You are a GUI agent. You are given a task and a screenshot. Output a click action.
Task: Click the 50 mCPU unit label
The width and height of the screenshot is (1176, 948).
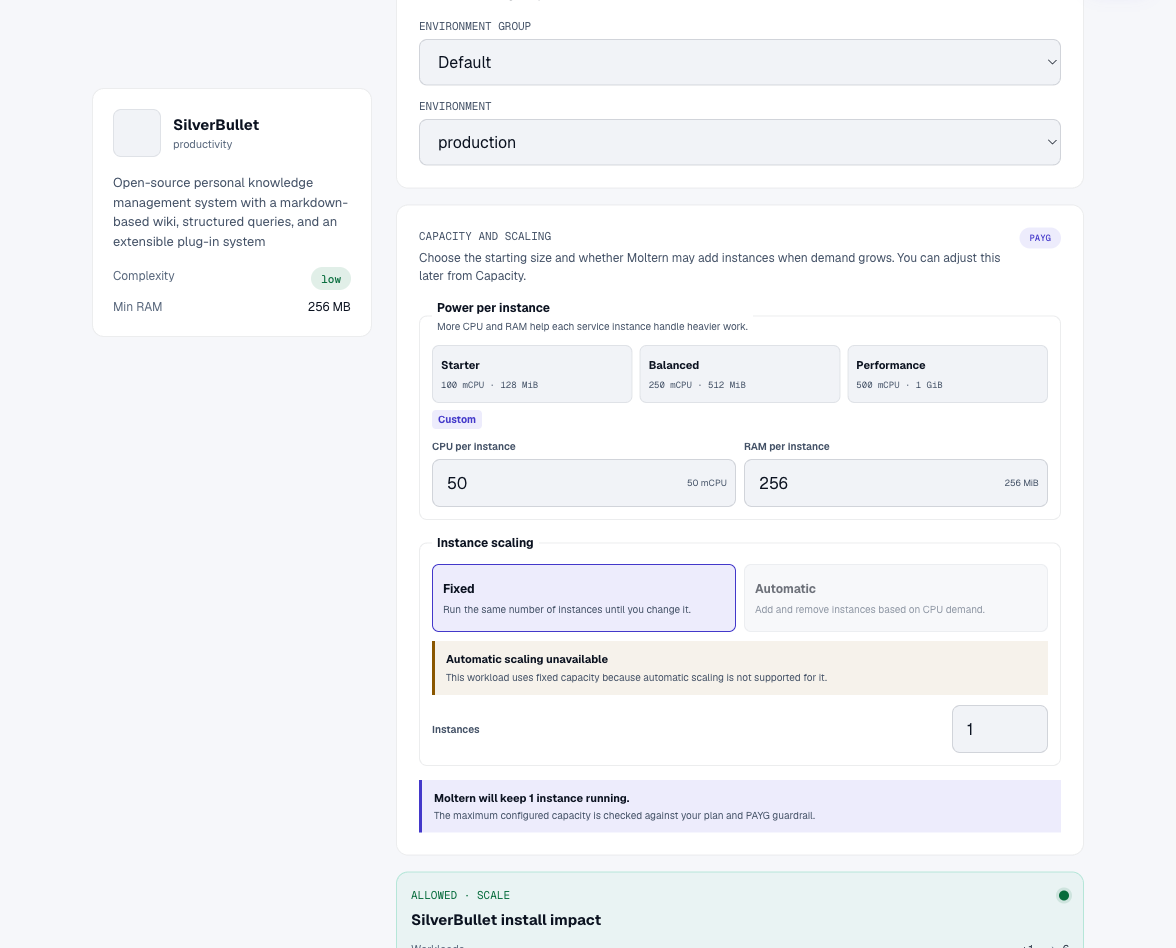point(706,483)
